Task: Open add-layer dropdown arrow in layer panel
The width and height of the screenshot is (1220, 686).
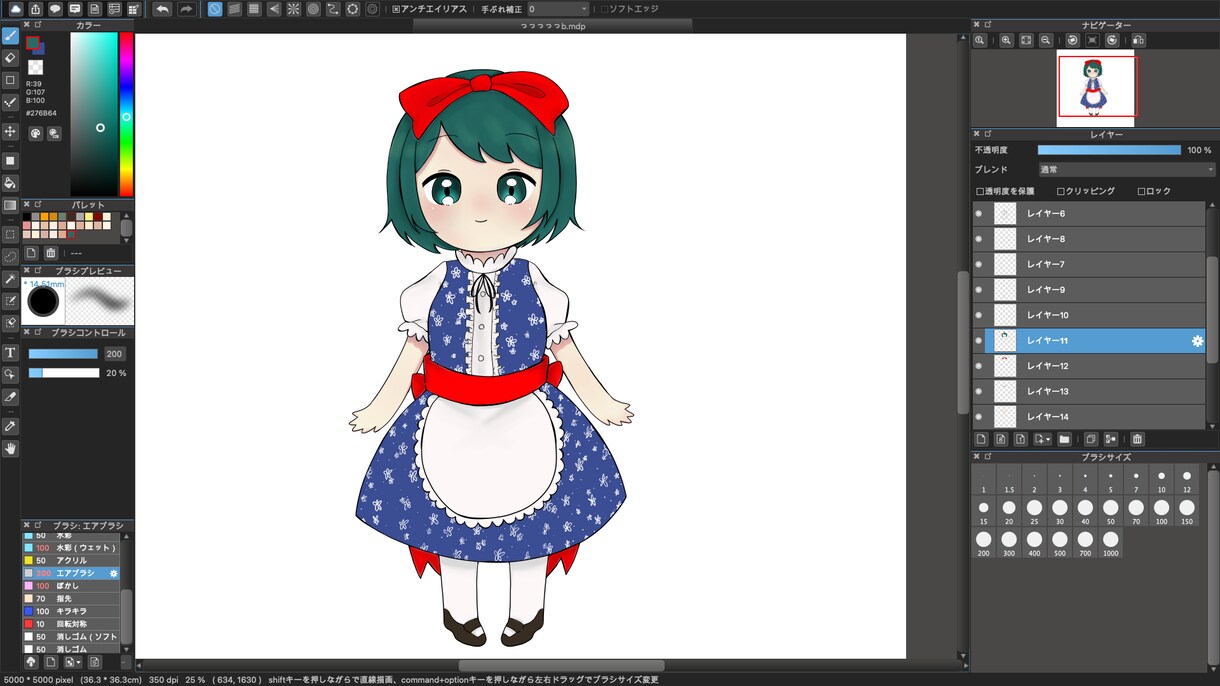Action: tap(1043, 439)
